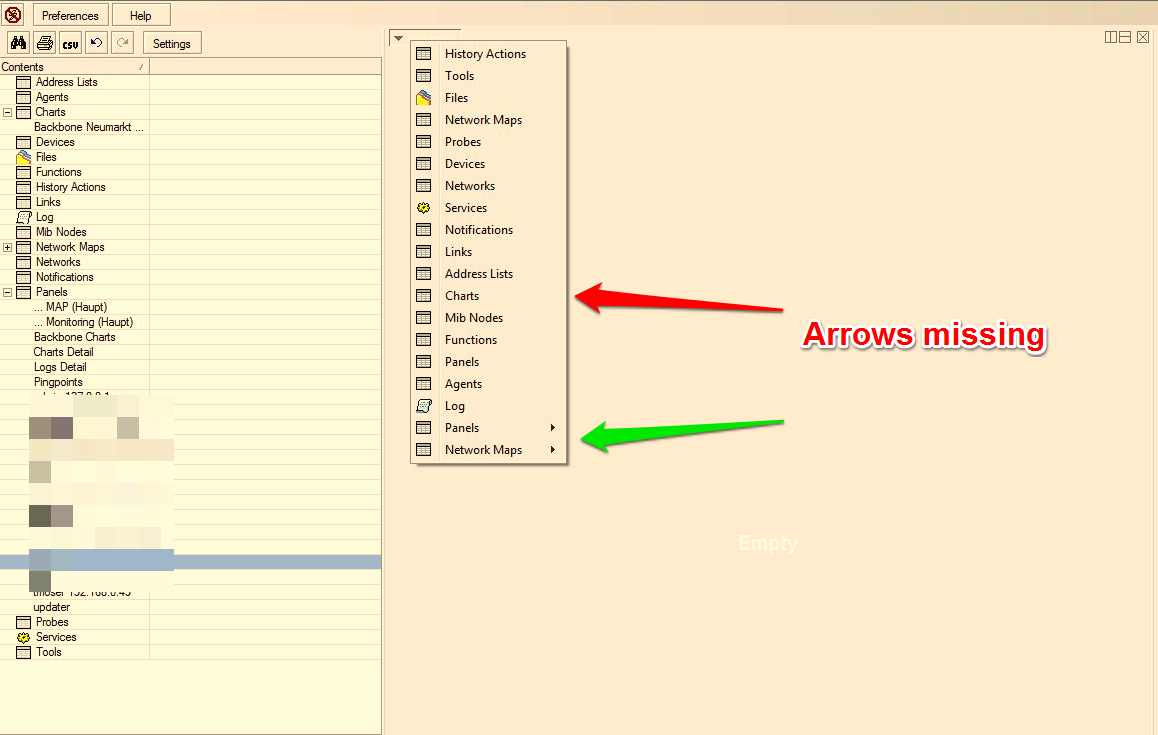Open the last Network Maps submenu arrow
The image size is (1158, 735).
[552, 449]
